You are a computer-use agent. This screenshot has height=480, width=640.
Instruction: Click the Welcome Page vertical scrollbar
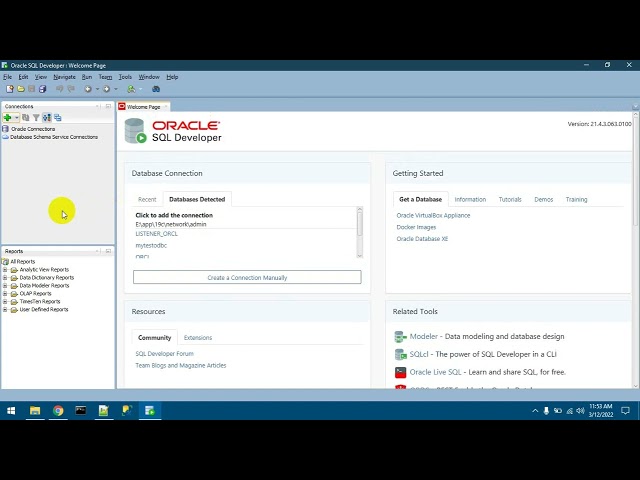click(635, 250)
